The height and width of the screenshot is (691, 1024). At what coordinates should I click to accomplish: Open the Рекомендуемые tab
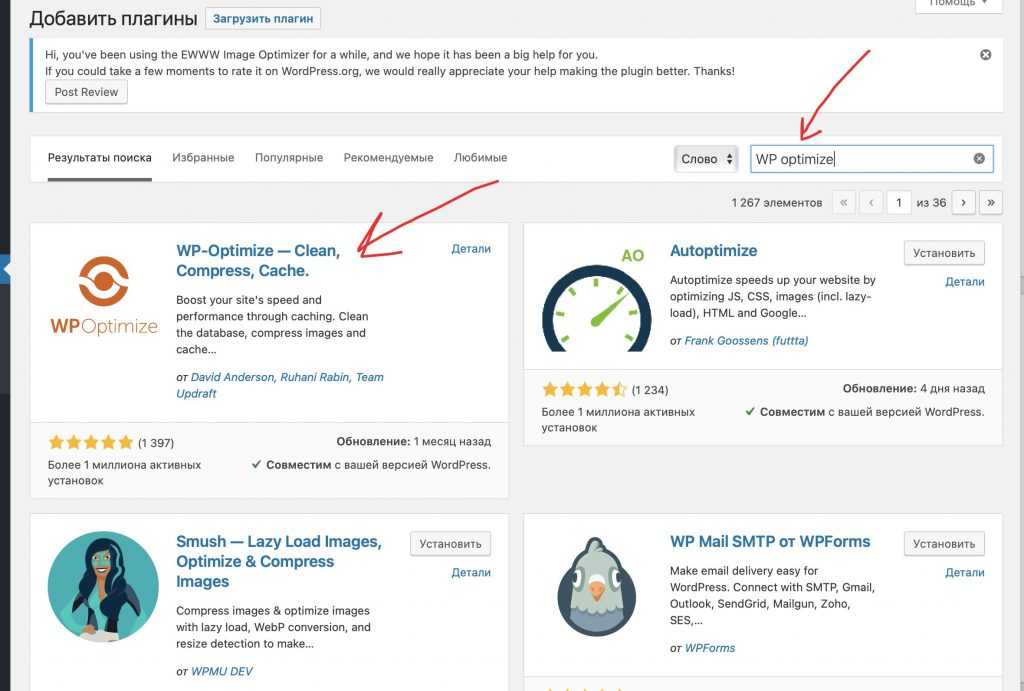(388, 158)
